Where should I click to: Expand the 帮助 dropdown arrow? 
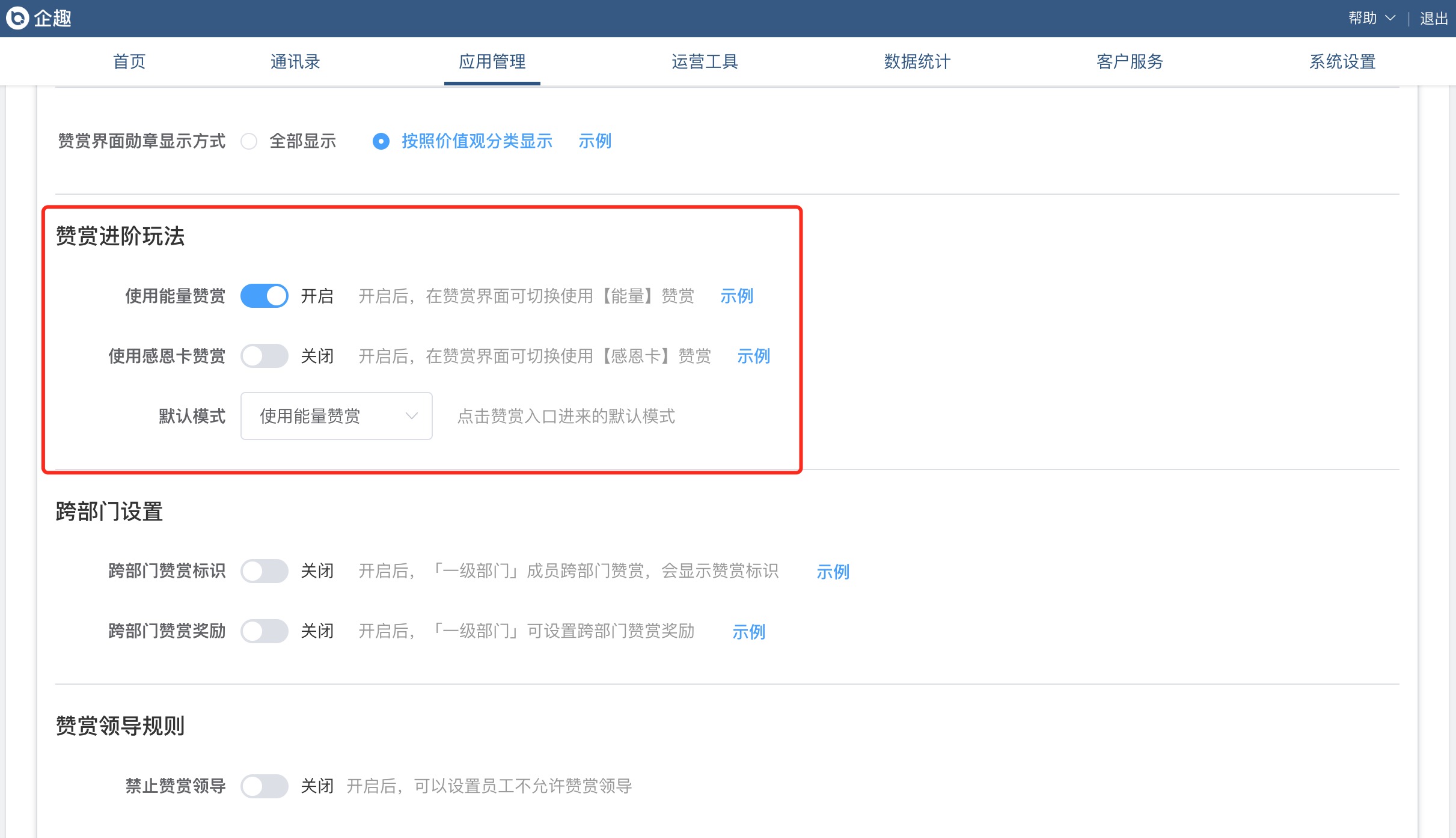(x=1390, y=19)
